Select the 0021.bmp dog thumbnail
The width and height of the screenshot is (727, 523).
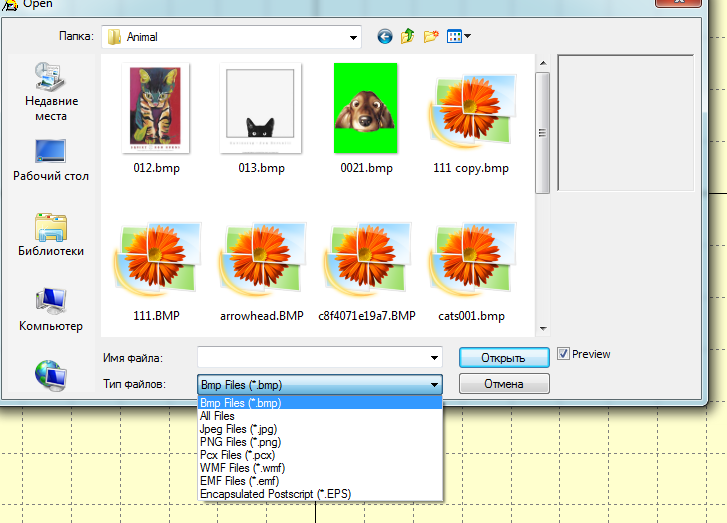(365, 108)
